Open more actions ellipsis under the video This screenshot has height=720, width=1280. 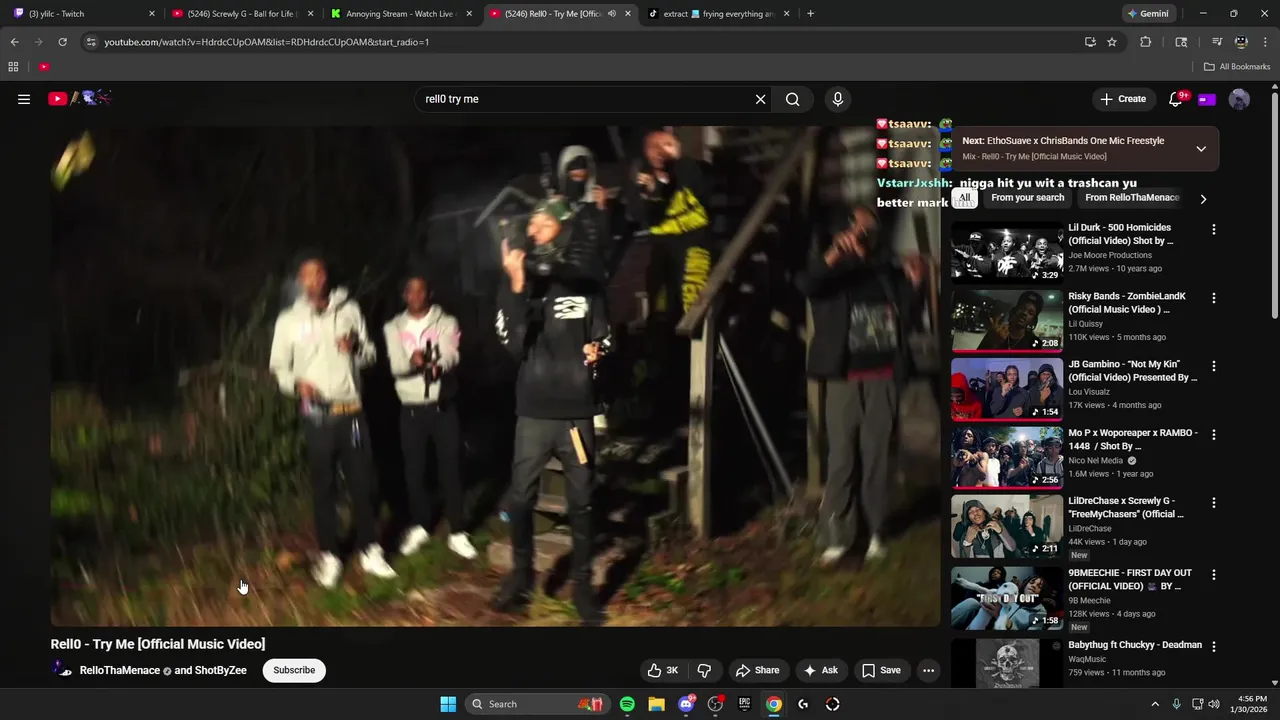[x=929, y=670]
